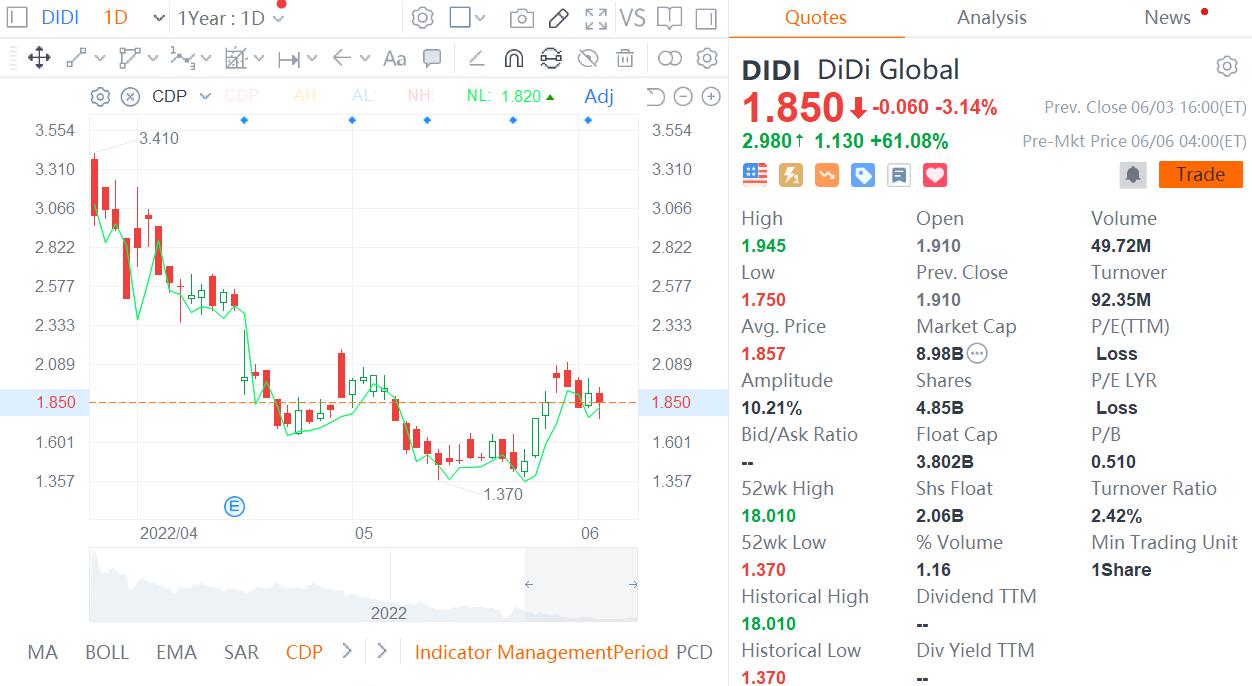Open CDP indicator settings gear
Viewport: 1252px width, 686px height.
(100, 97)
